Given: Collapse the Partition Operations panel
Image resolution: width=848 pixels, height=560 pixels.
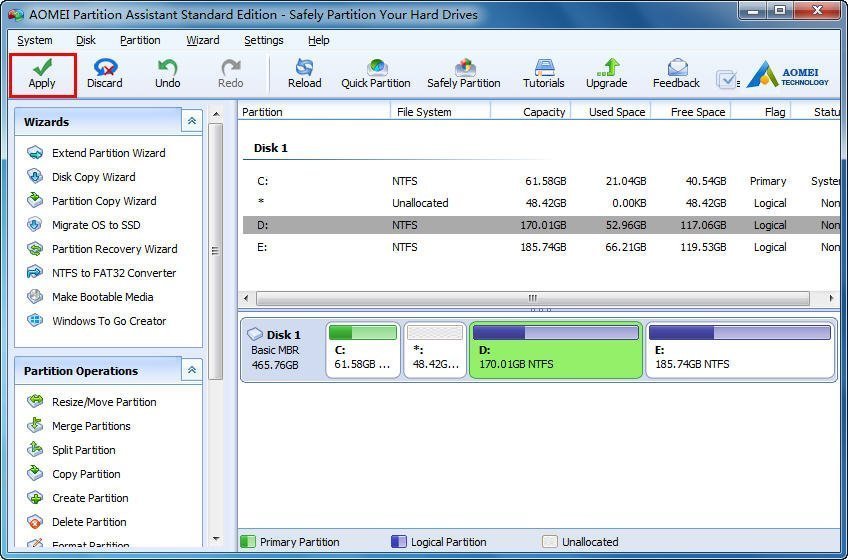Looking at the screenshot, I should [x=192, y=370].
